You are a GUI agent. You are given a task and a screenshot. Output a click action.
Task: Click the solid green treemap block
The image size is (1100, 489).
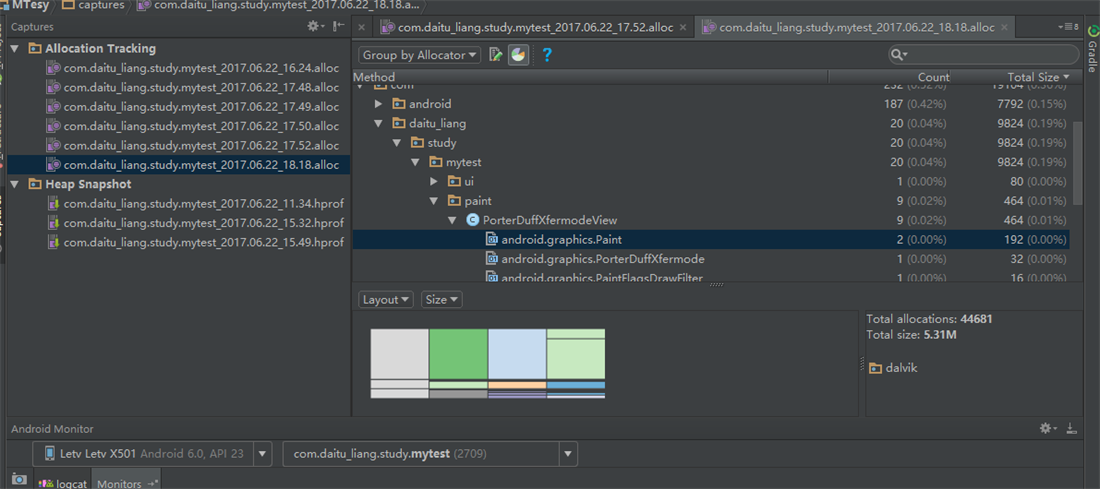458,354
